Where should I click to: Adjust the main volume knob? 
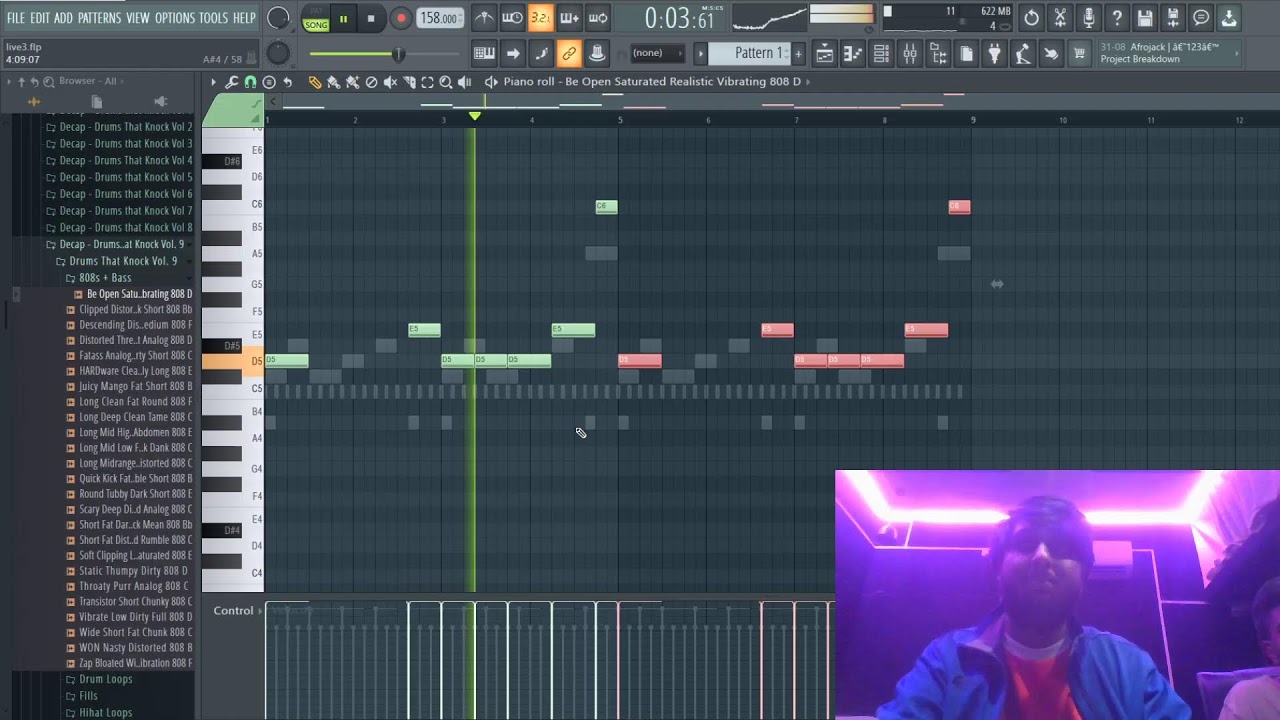pos(278,18)
